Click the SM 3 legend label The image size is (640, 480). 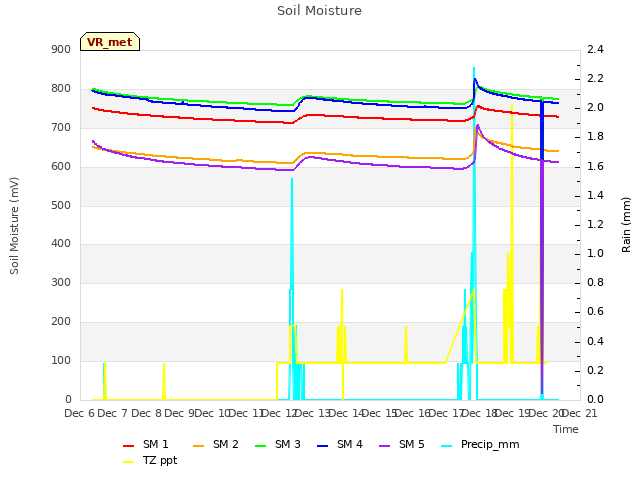pyautogui.click(x=288, y=444)
